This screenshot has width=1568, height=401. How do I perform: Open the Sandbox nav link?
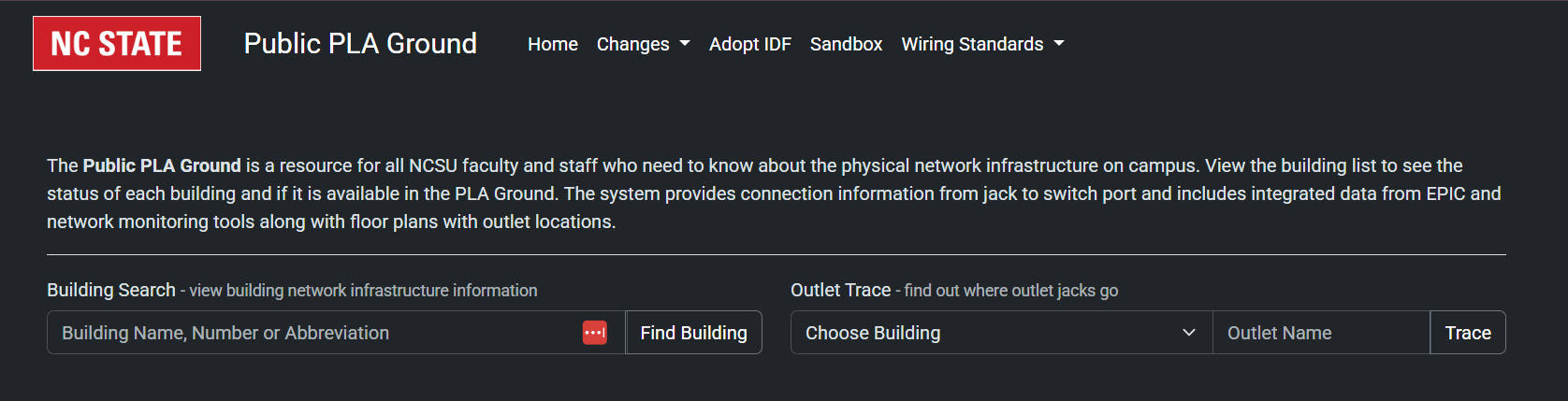pos(846,44)
